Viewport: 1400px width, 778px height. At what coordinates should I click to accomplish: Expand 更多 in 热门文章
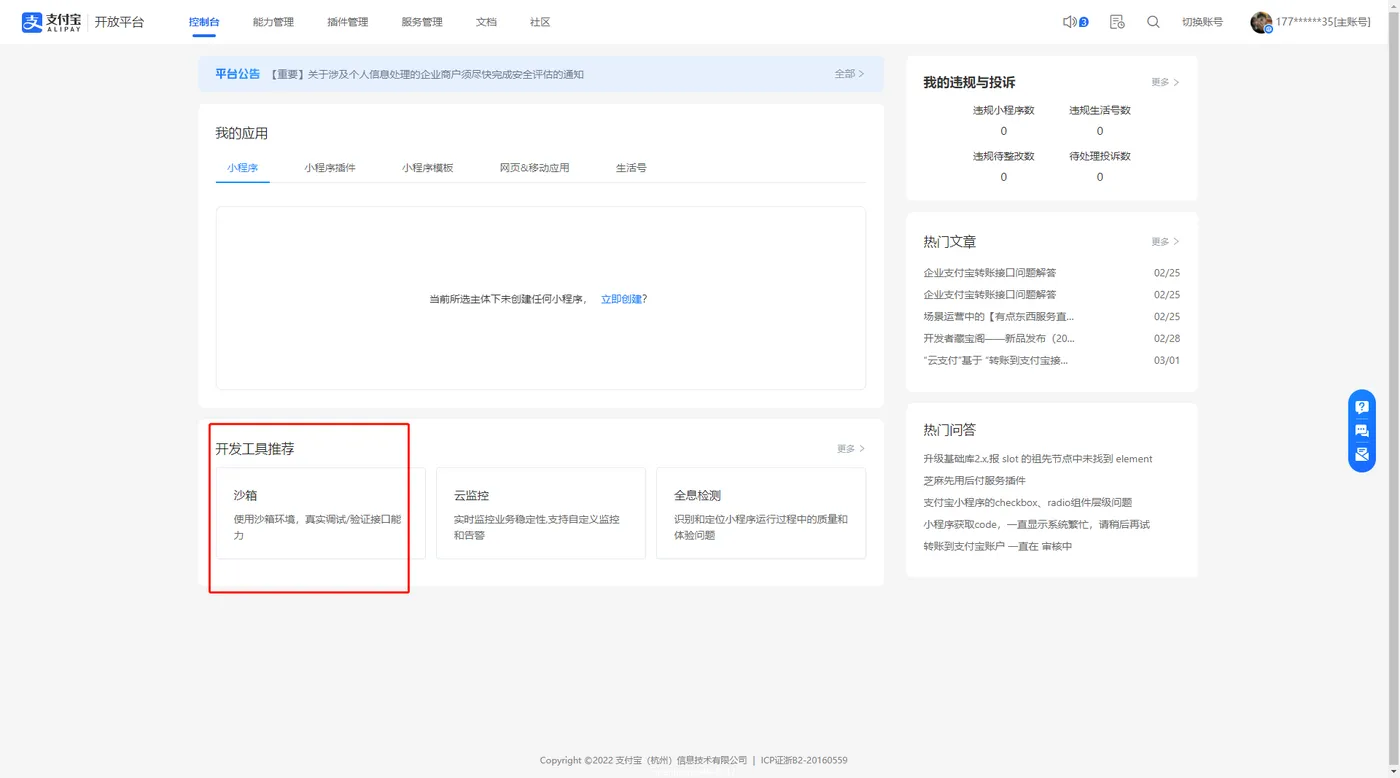tap(1165, 242)
